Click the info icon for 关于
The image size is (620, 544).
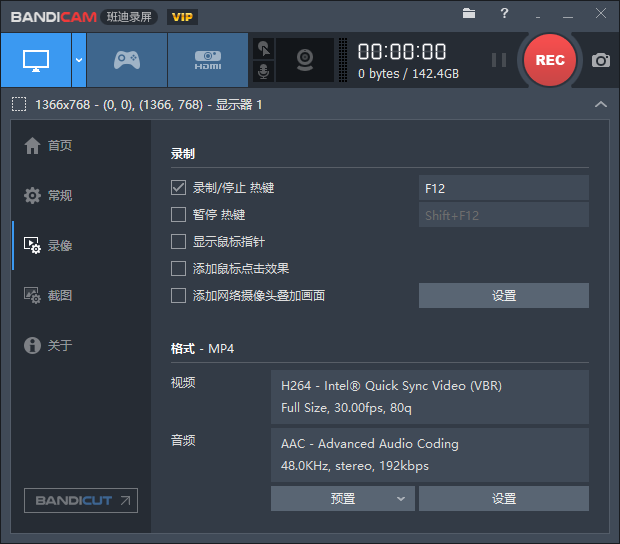click(32, 345)
